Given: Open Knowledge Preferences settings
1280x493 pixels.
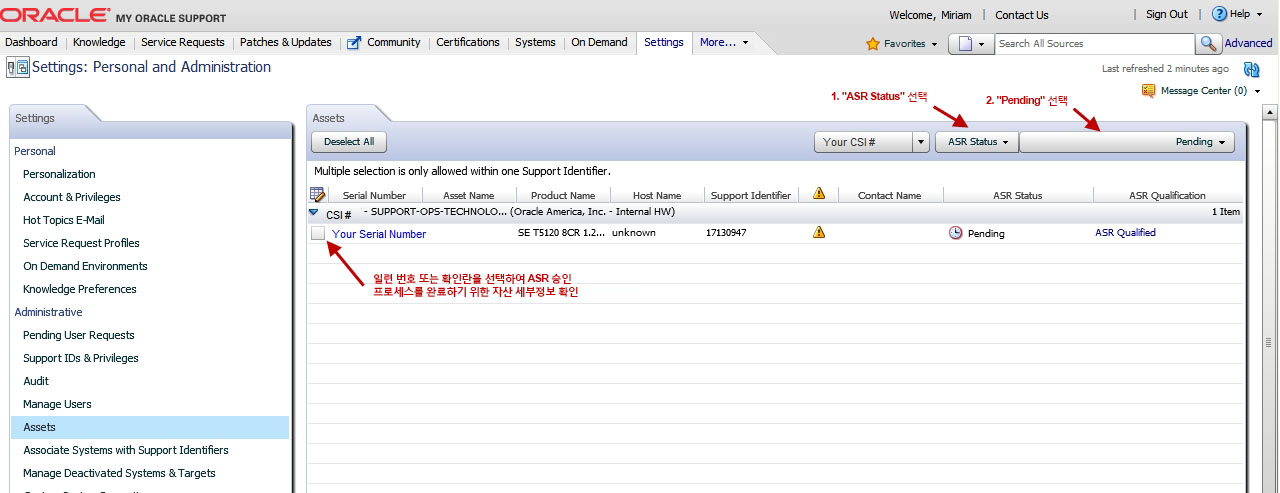Looking at the screenshot, I should [x=80, y=289].
